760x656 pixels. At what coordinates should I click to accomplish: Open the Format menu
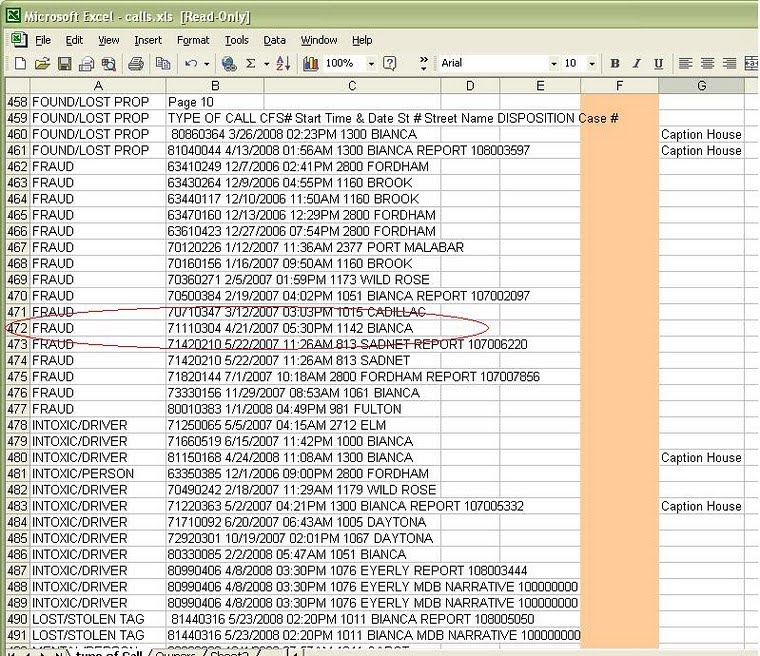193,40
